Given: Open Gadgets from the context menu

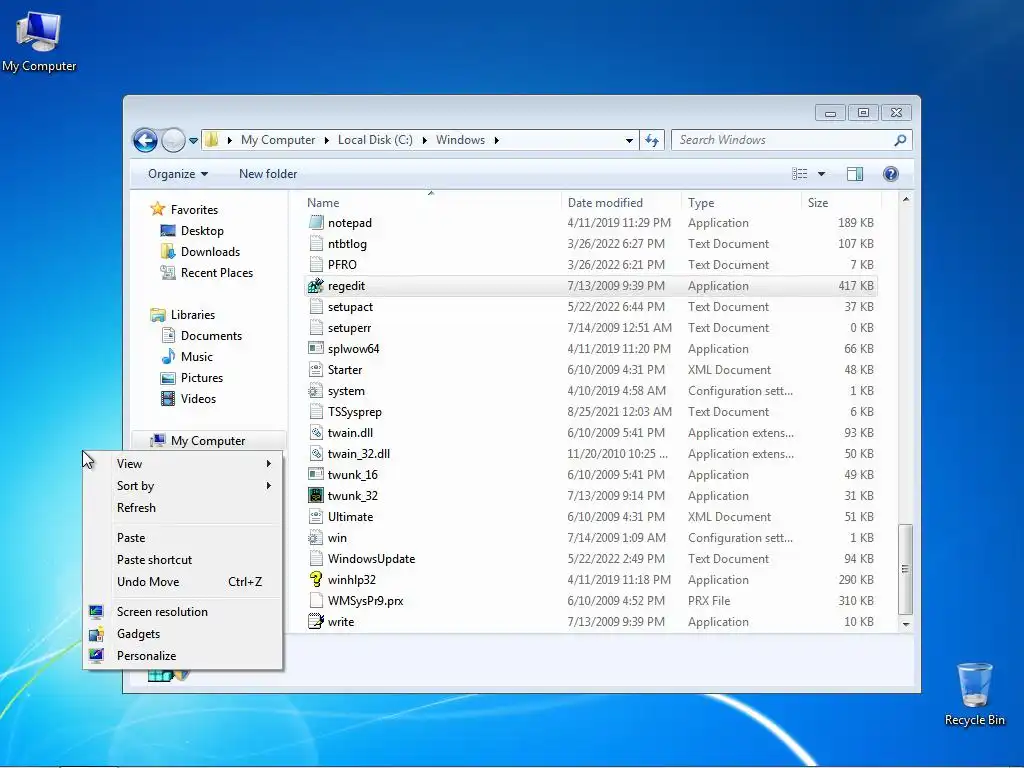Looking at the screenshot, I should point(184,634).
